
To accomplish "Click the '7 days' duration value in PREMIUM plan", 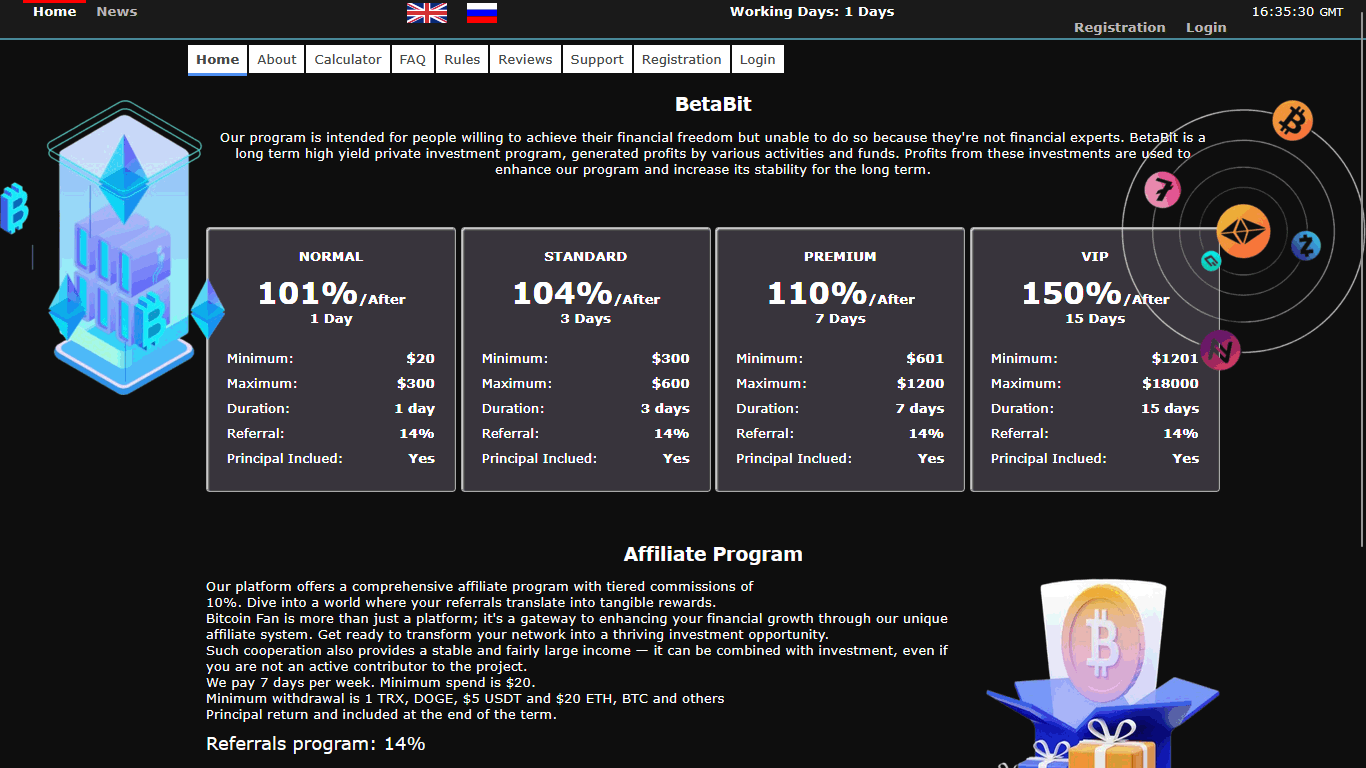I will (920, 409).
